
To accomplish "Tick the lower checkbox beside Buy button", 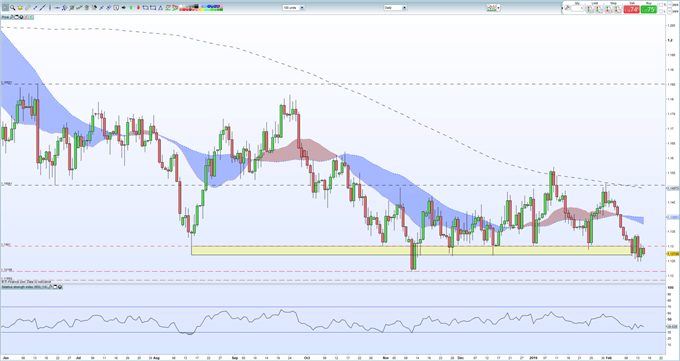I will [660, 11].
